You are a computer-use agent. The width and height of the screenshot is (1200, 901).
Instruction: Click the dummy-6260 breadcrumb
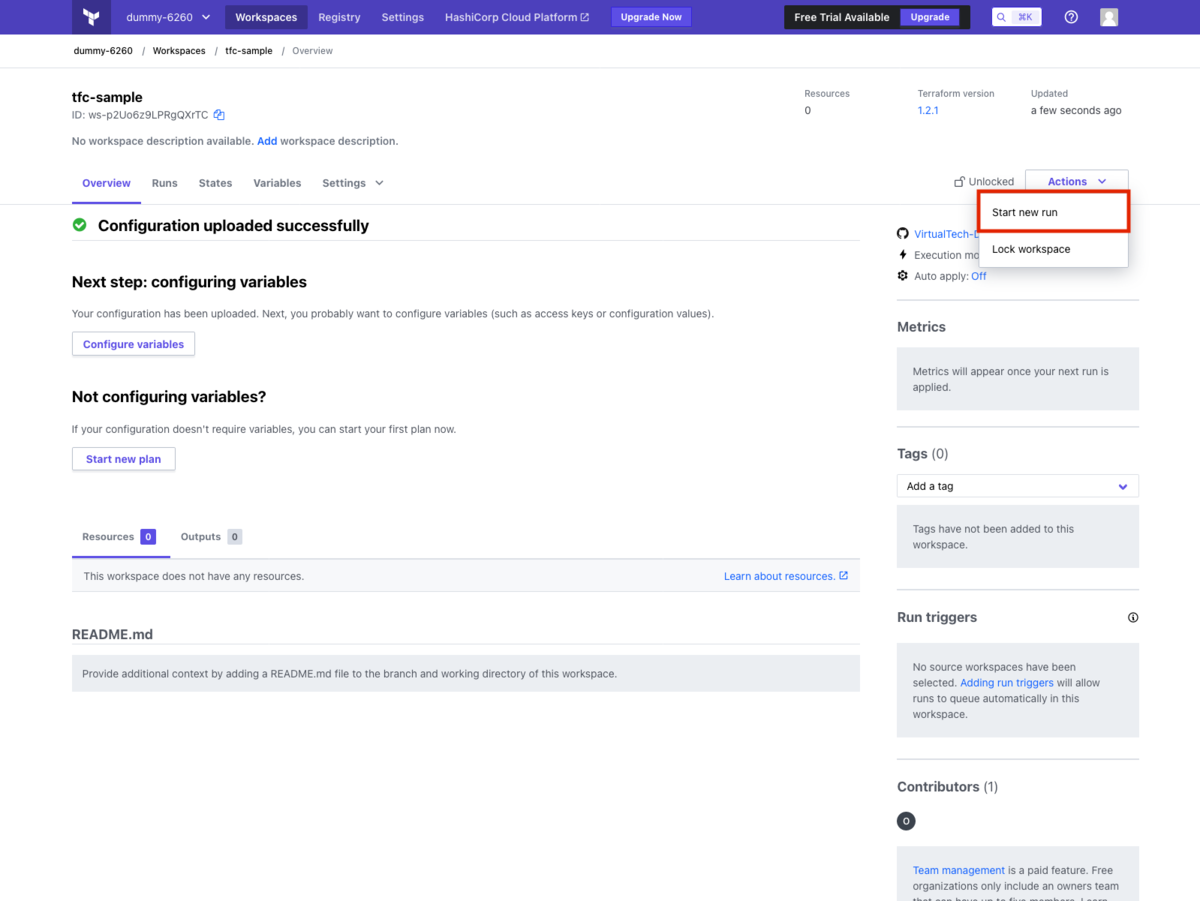[x=103, y=51]
